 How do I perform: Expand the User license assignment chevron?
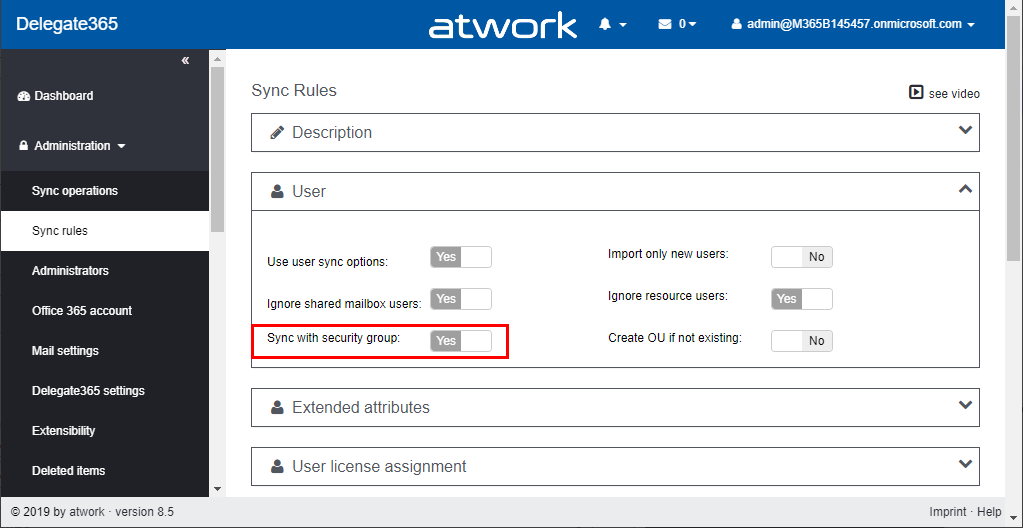(x=966, y=464)
